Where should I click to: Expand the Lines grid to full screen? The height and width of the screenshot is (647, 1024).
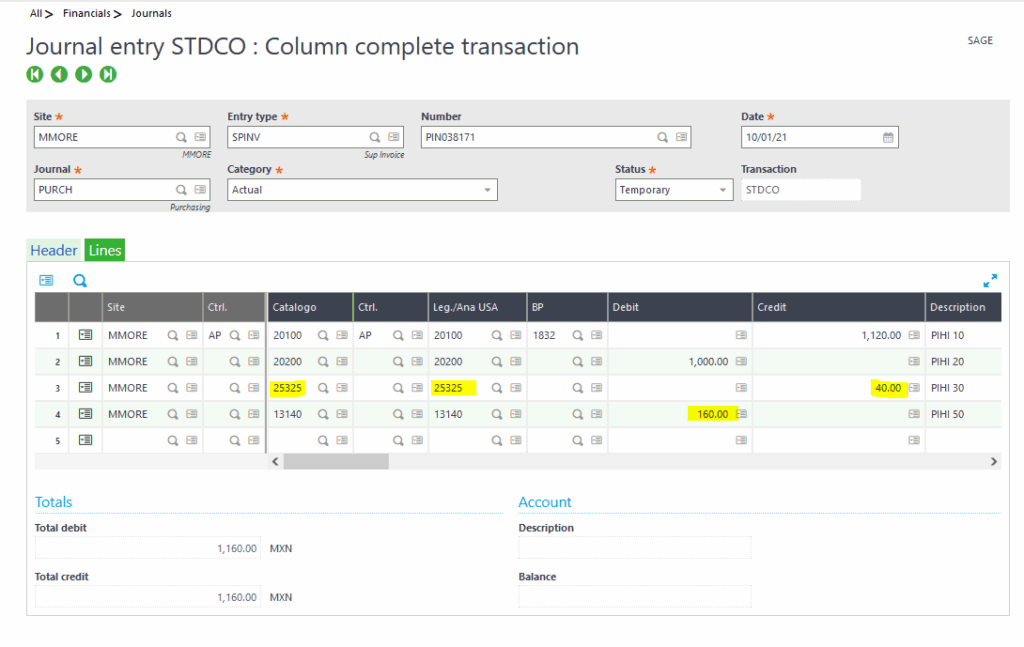pyautogui.click(x=990, y=281)
